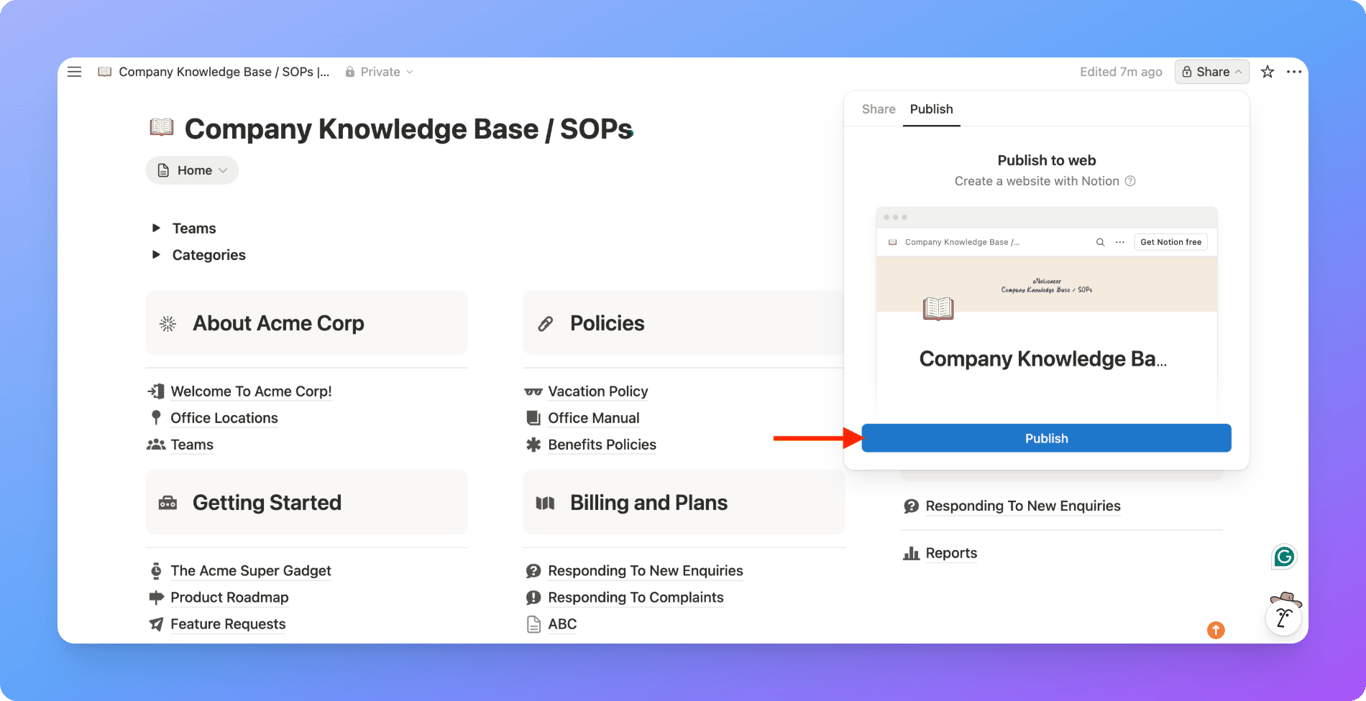Click the Edited 7m ago text
This screenshot has height=701, width=1366.
pos(1121,72)
